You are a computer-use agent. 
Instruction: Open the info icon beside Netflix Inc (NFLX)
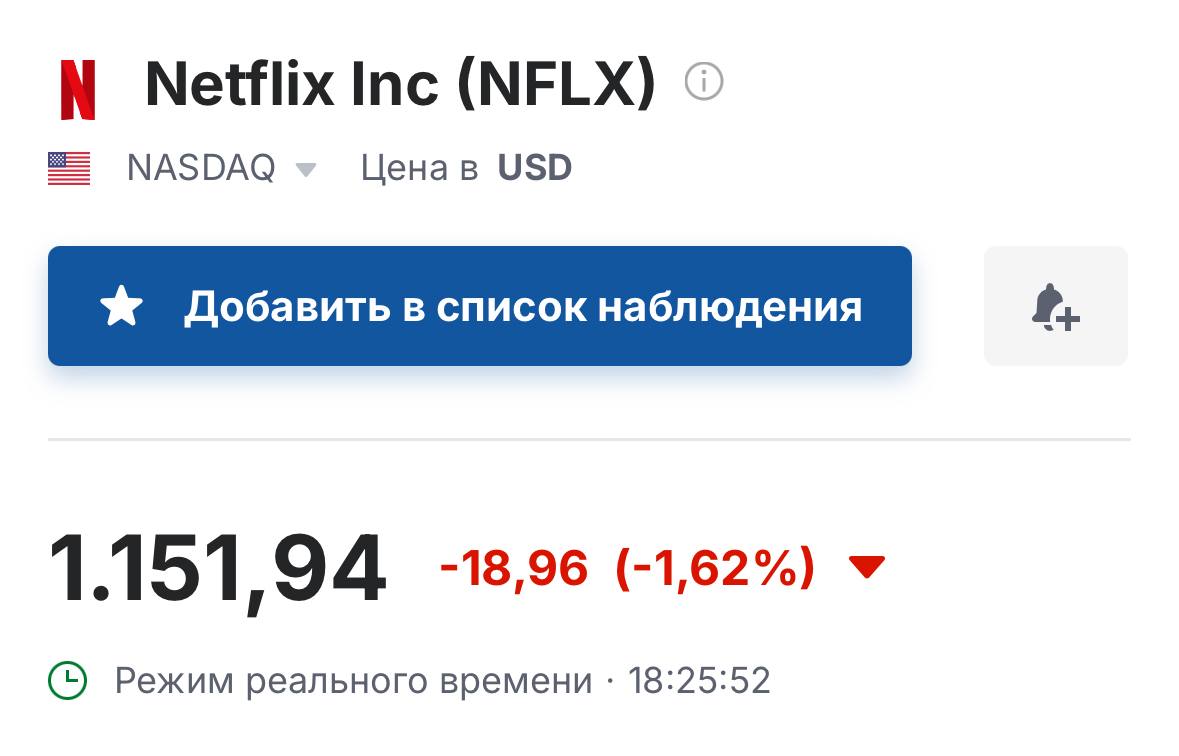[x=703, y=82]
